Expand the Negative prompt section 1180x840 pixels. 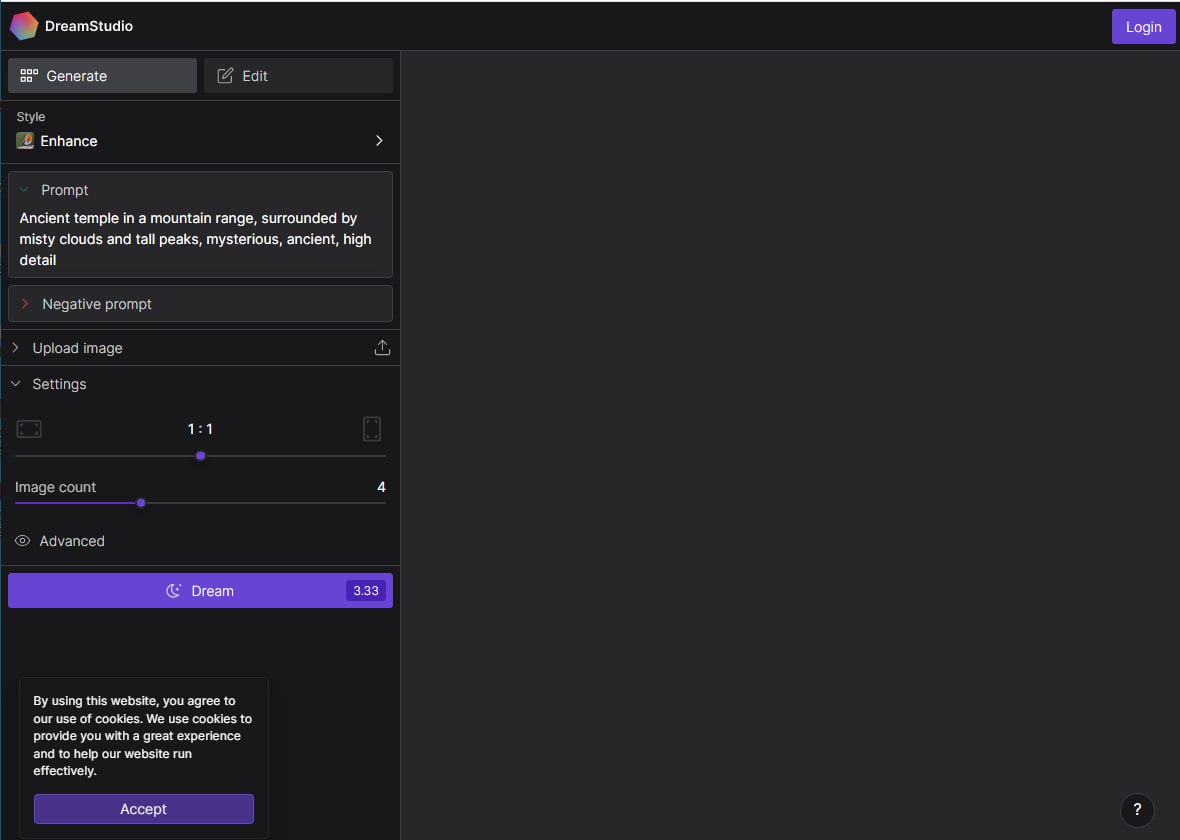tap(25, 304)
